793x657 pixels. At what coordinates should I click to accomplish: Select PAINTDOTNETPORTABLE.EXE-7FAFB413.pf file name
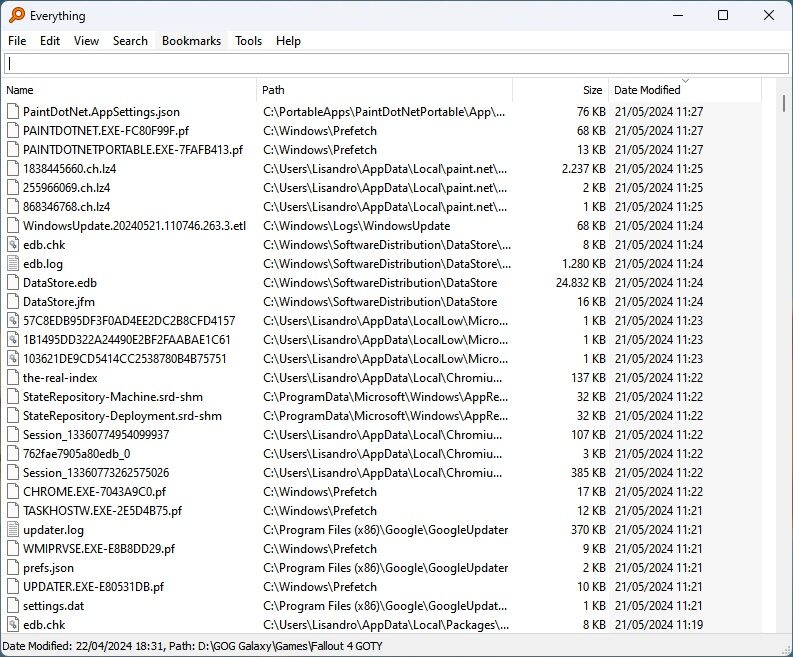pos(133,150)
